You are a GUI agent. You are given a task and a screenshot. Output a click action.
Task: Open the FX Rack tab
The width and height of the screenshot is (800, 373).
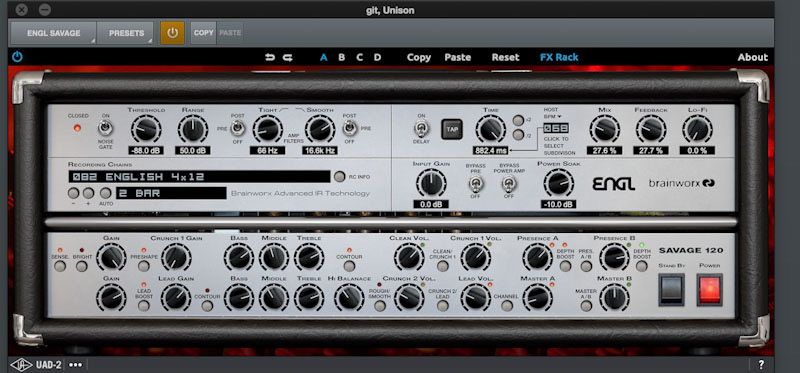click(x=559, y=57)
